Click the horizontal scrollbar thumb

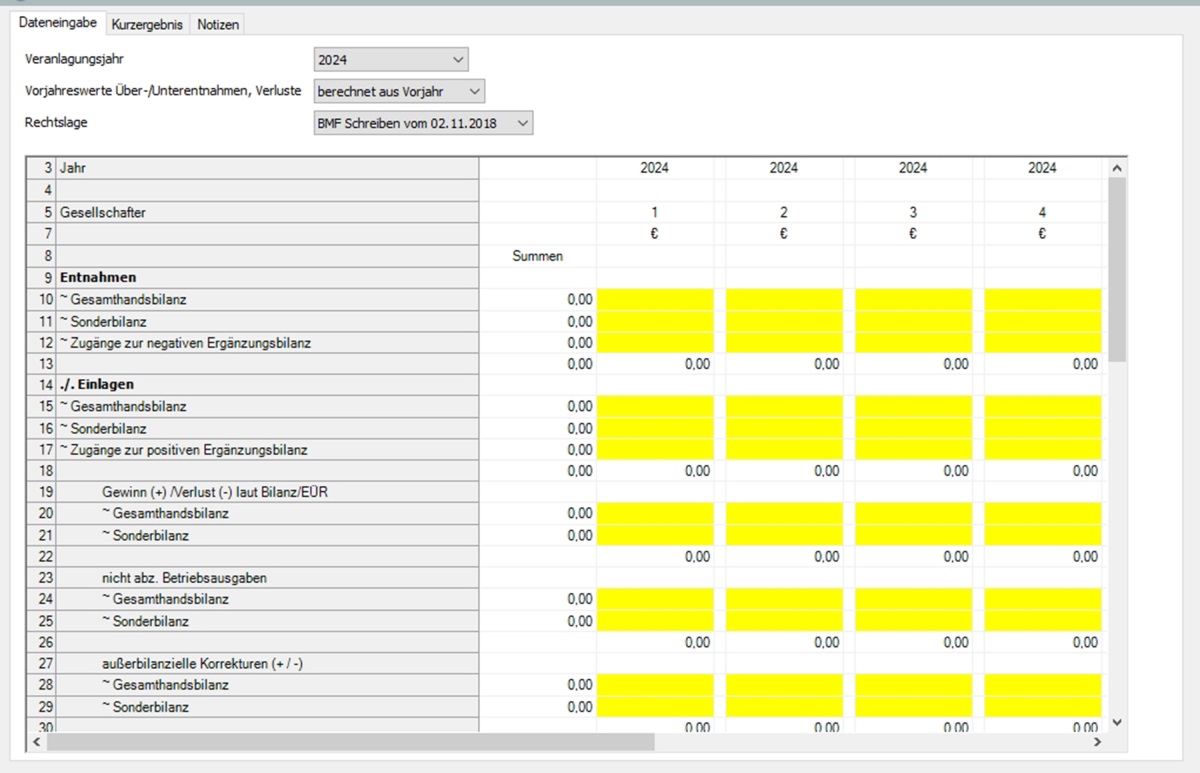pos(350,742)
